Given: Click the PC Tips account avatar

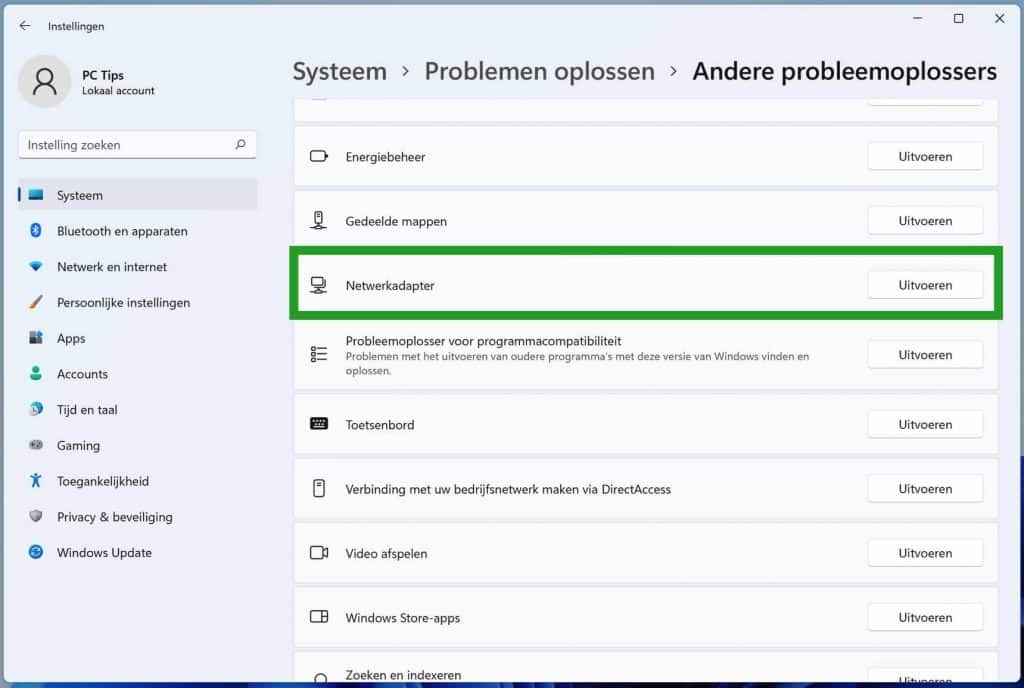Looking at the screenshot, I should (44, 82).
